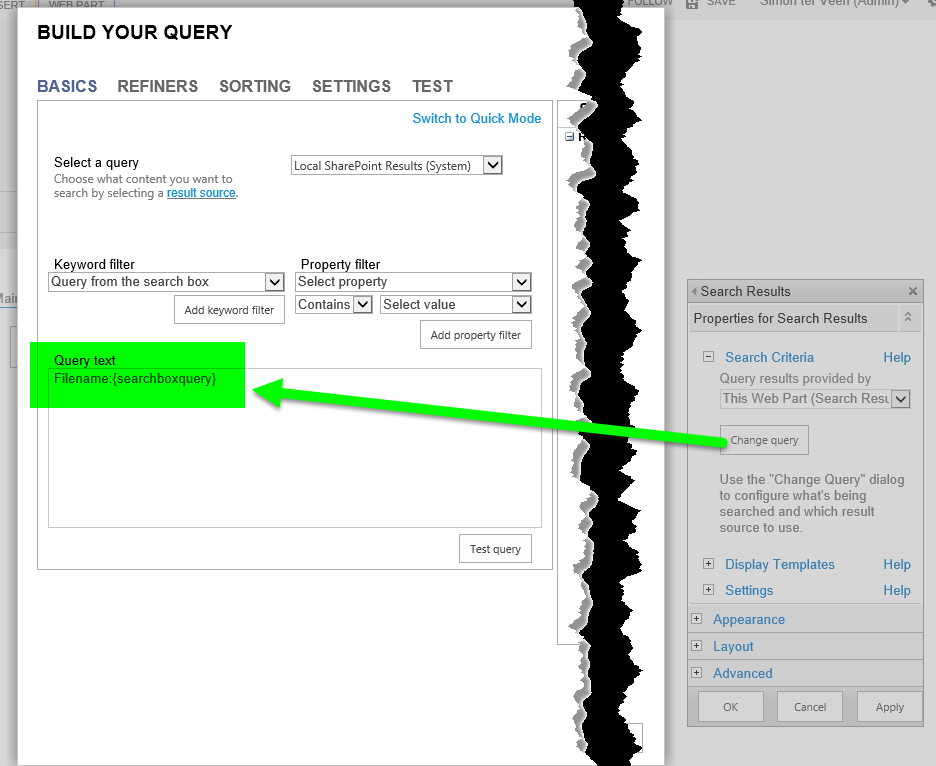Image resolution: width=936 pixels, height=766 pixels.
Task: Click the Search Criteria heading link
Action: click(769, 357)
